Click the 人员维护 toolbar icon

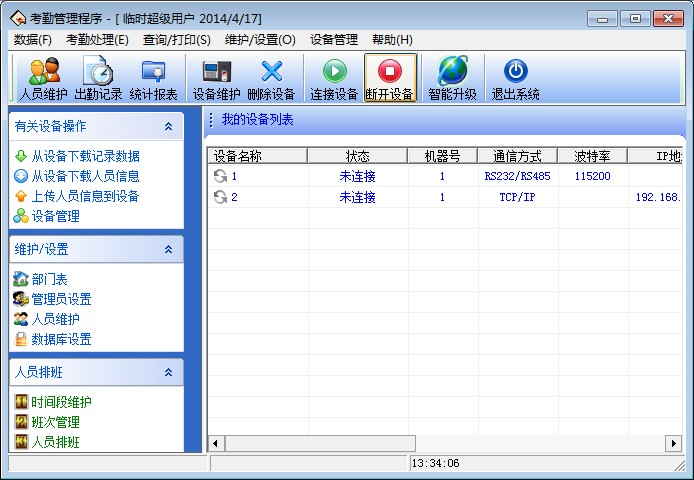(44, 78)
